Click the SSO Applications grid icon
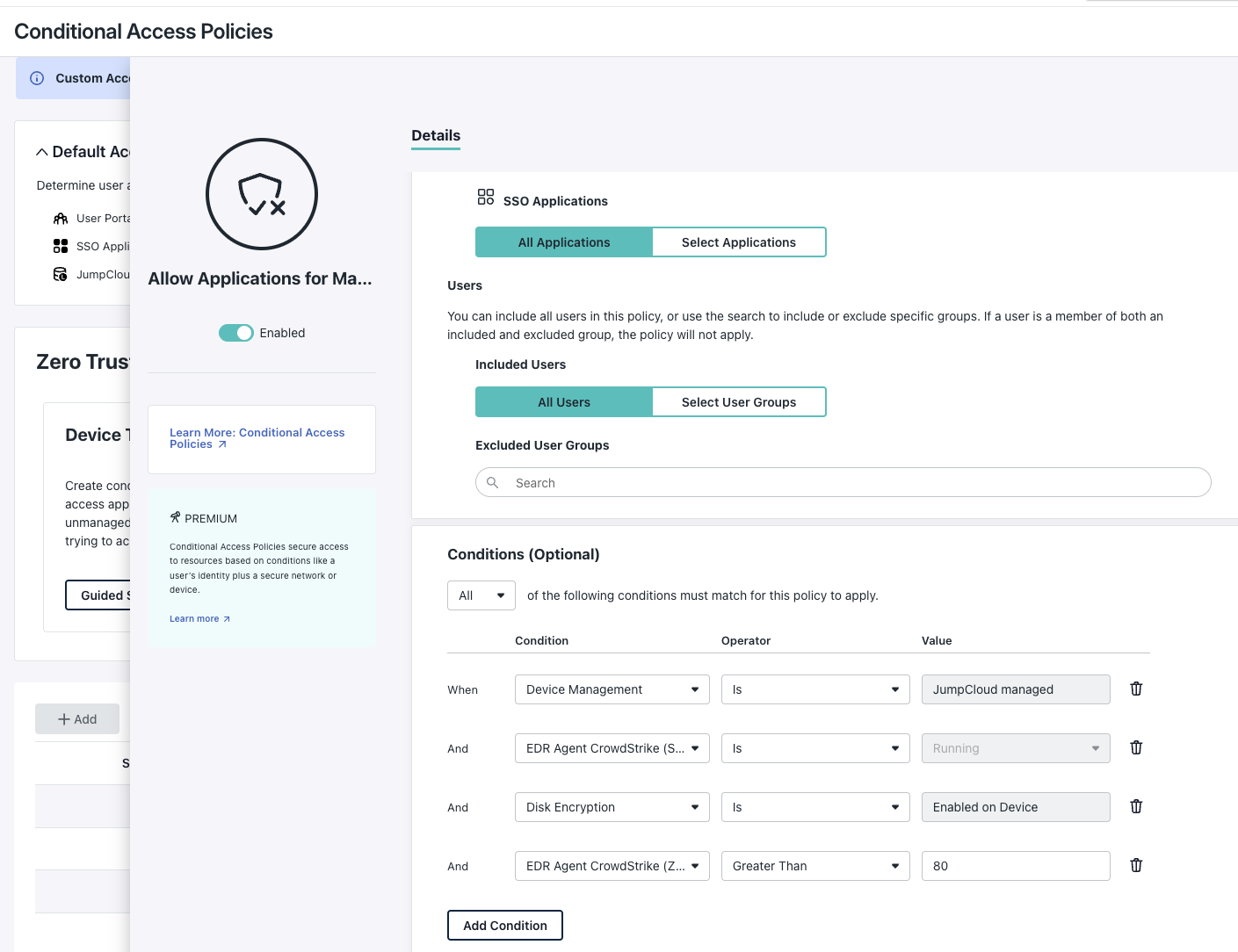 click(486, 197)
